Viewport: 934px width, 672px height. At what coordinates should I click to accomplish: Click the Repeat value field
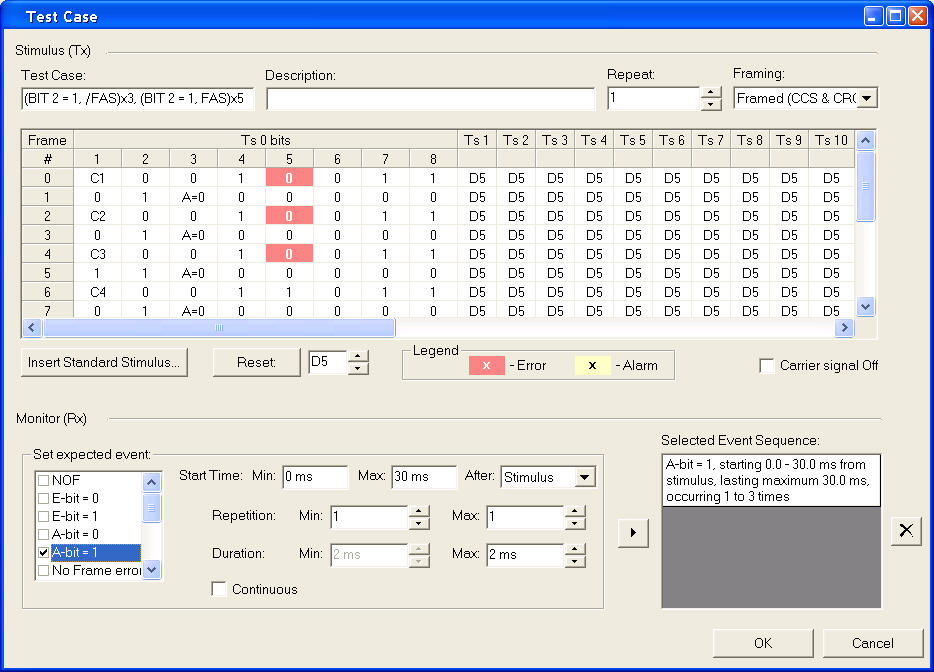click(x=653, y=98)
